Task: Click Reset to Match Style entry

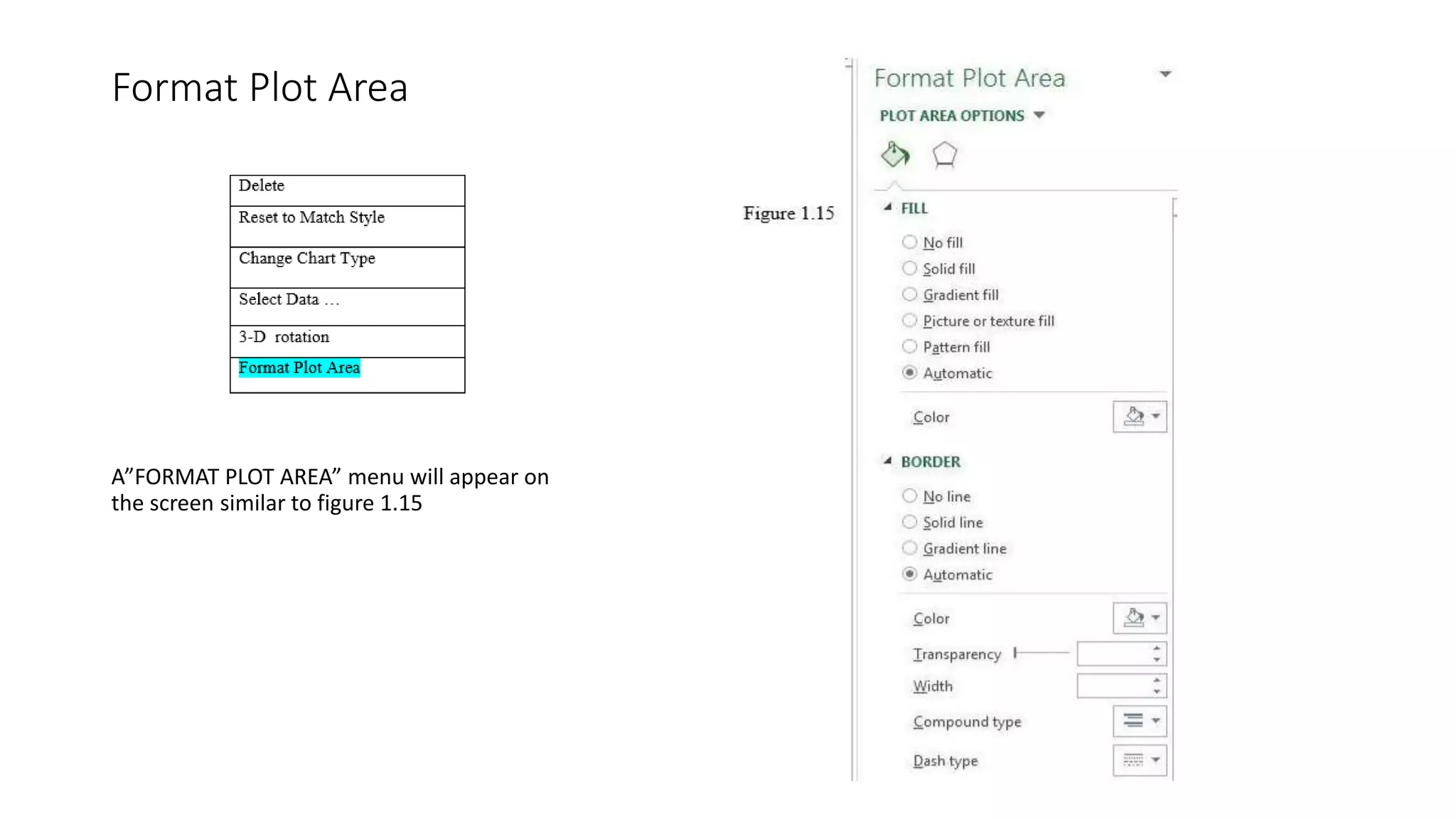Action: click(x=311, y=218)
